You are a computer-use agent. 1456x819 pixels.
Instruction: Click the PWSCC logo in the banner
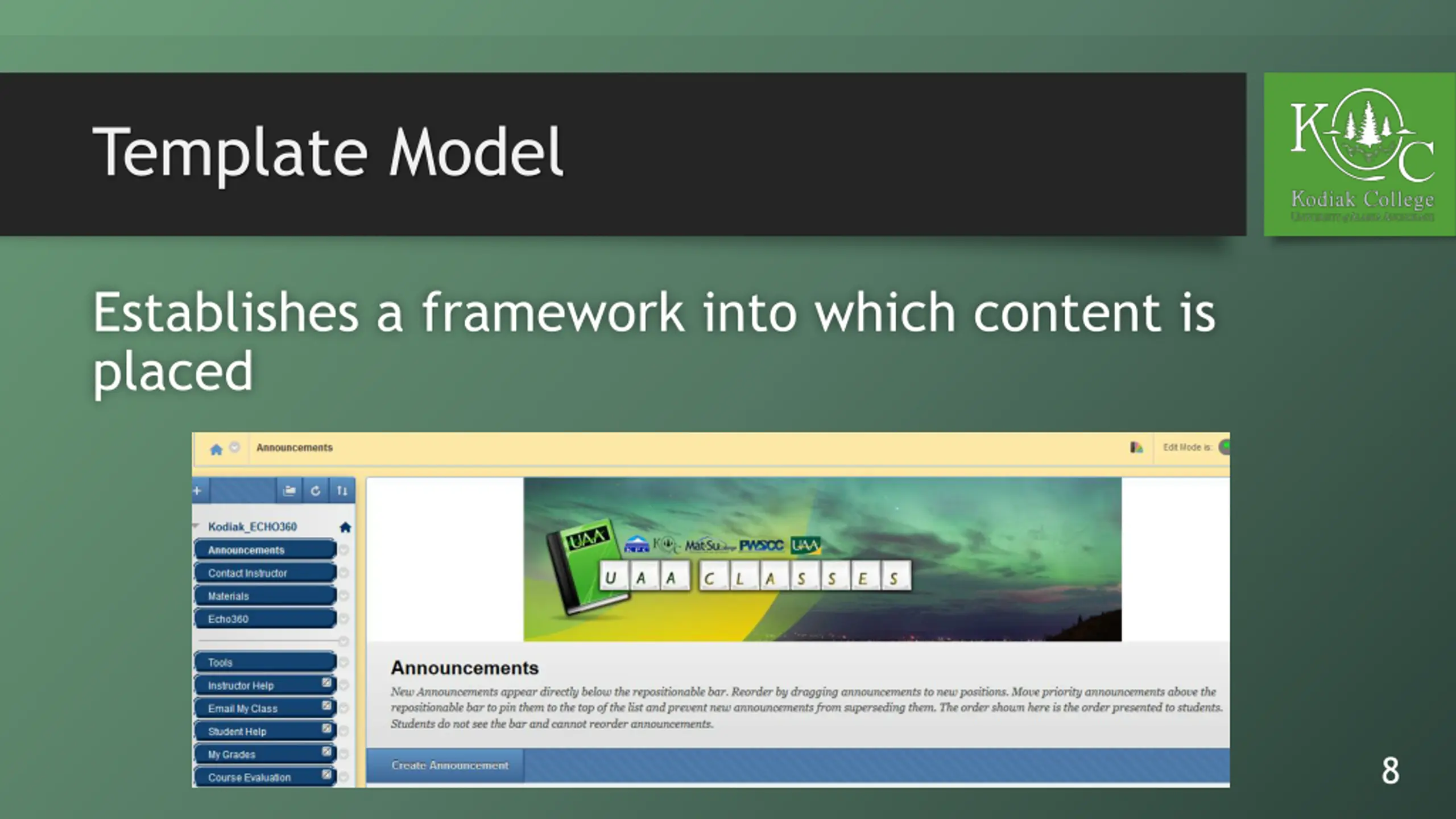762,545
